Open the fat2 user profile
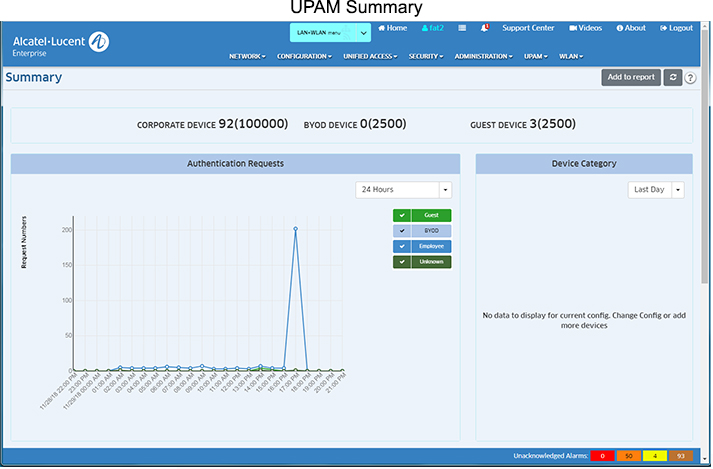The height and width of the screenshot is (469, 713). (432, 28)
